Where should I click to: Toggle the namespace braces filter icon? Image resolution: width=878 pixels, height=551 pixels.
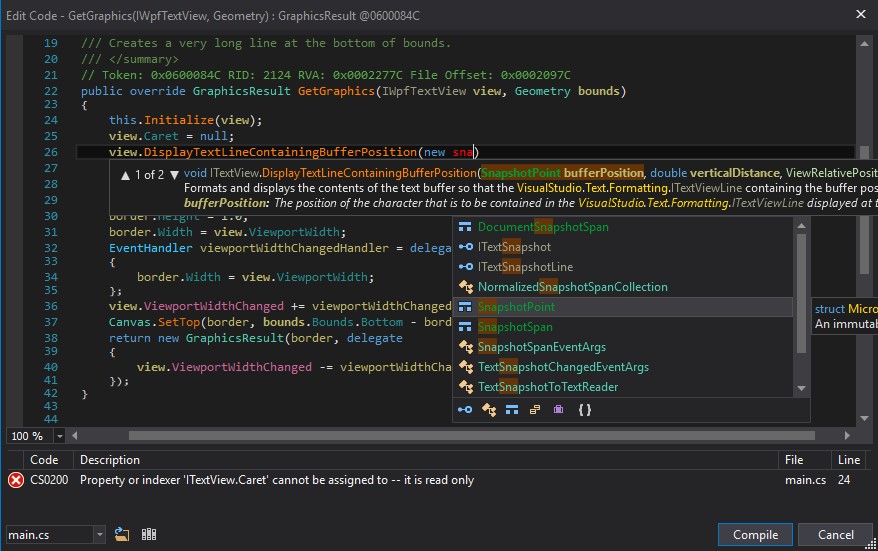point(585,409)
